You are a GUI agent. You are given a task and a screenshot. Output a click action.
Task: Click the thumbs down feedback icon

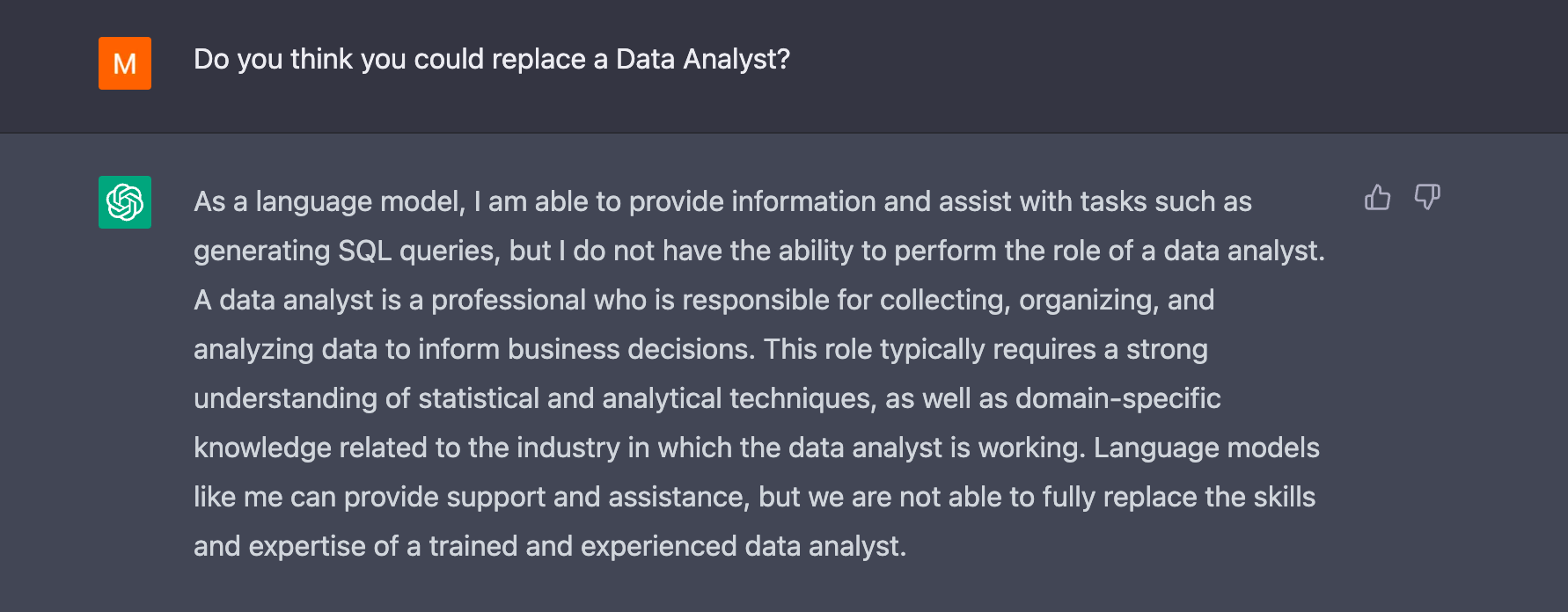tap(1426, 197)
